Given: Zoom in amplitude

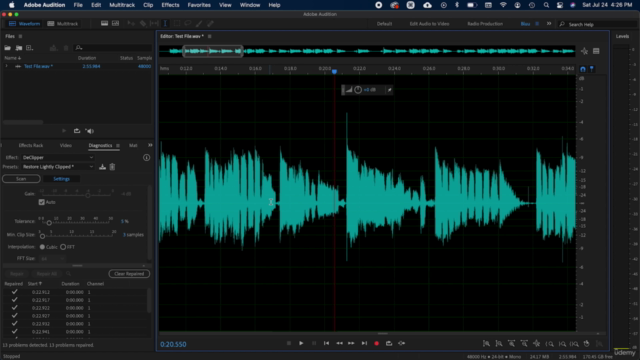Looking at the screenshot, I should pos(487,344).
